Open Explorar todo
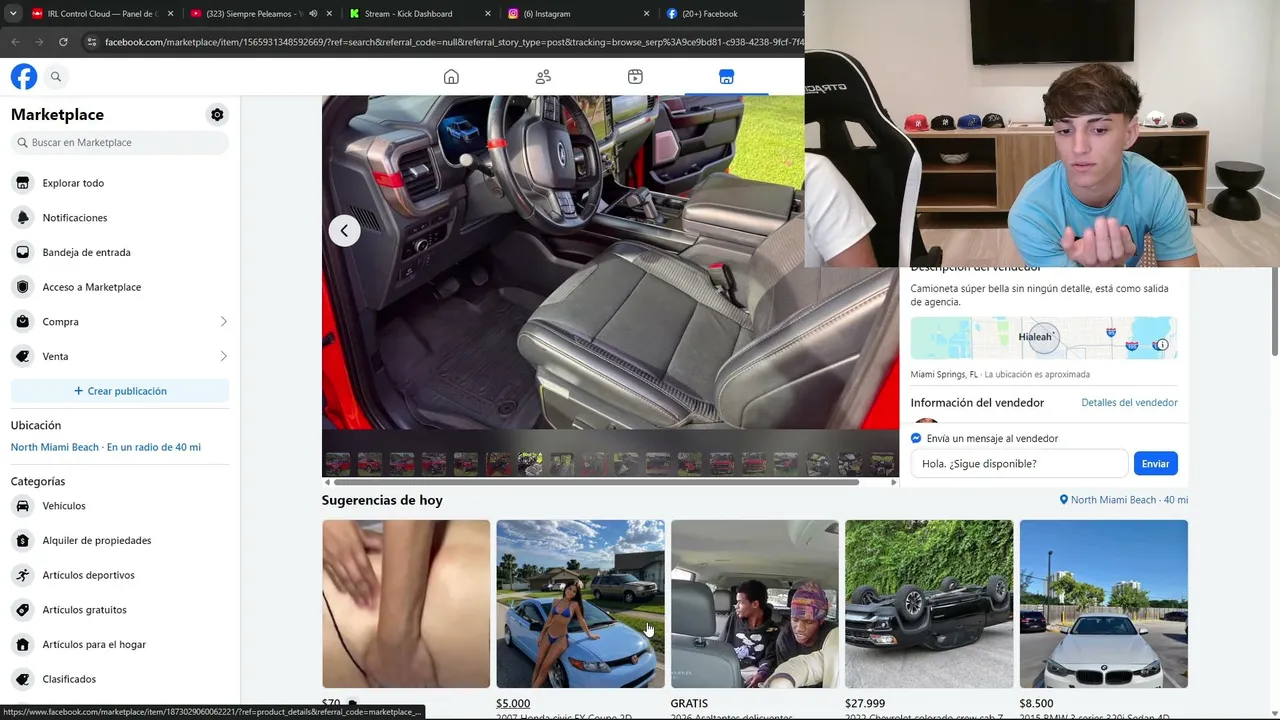Screen dimensions: 1280x720 [120, 183]
